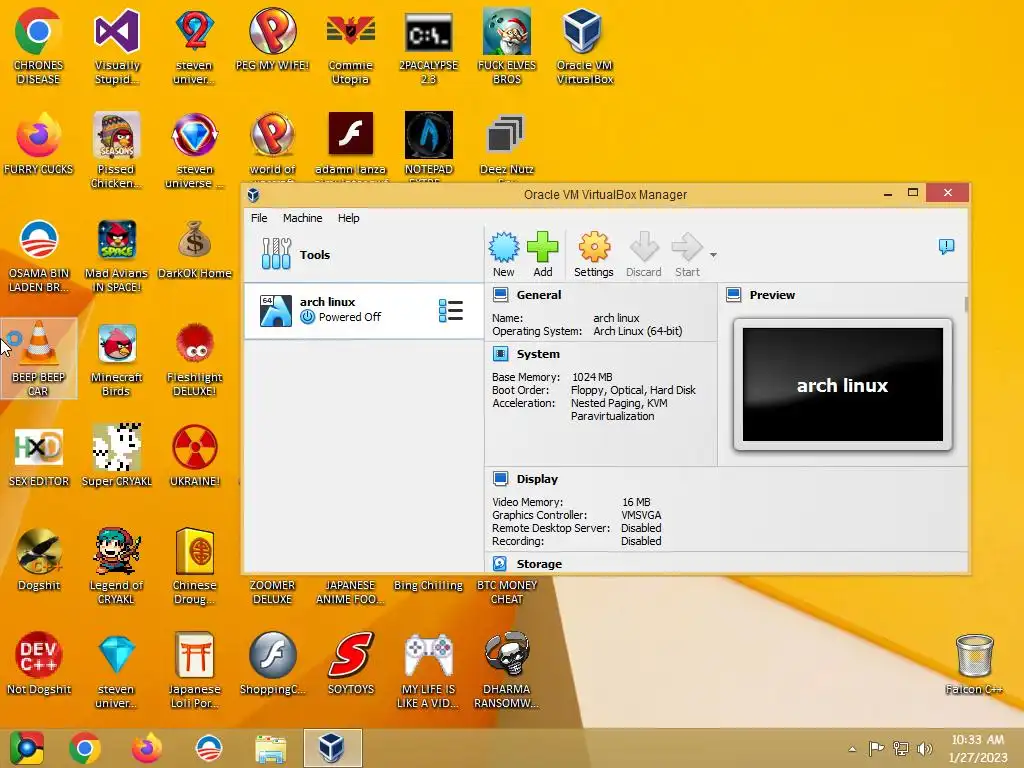Click the arch linux preview thumbnail
This screenshot has height=768, width=1024.
point(842,385)
